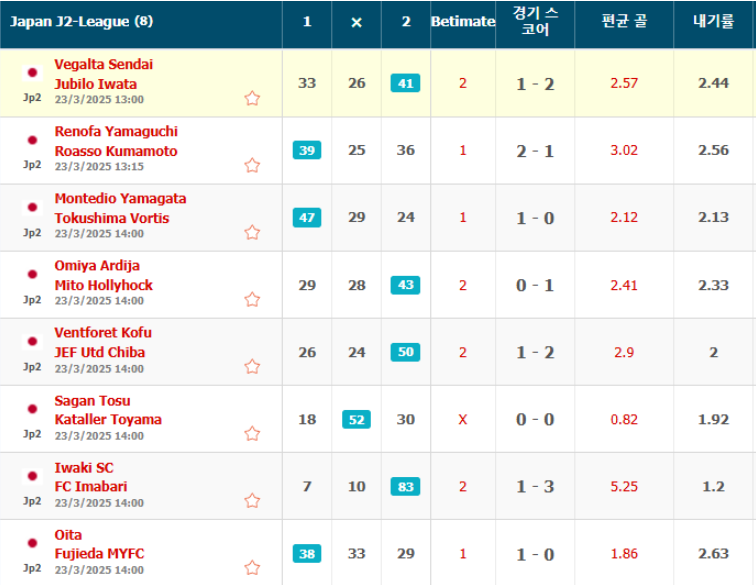Viewport: 756px width, 585px height.
Task: Open Roasso Kumamoto team link
Action: (x=116, y=151)
